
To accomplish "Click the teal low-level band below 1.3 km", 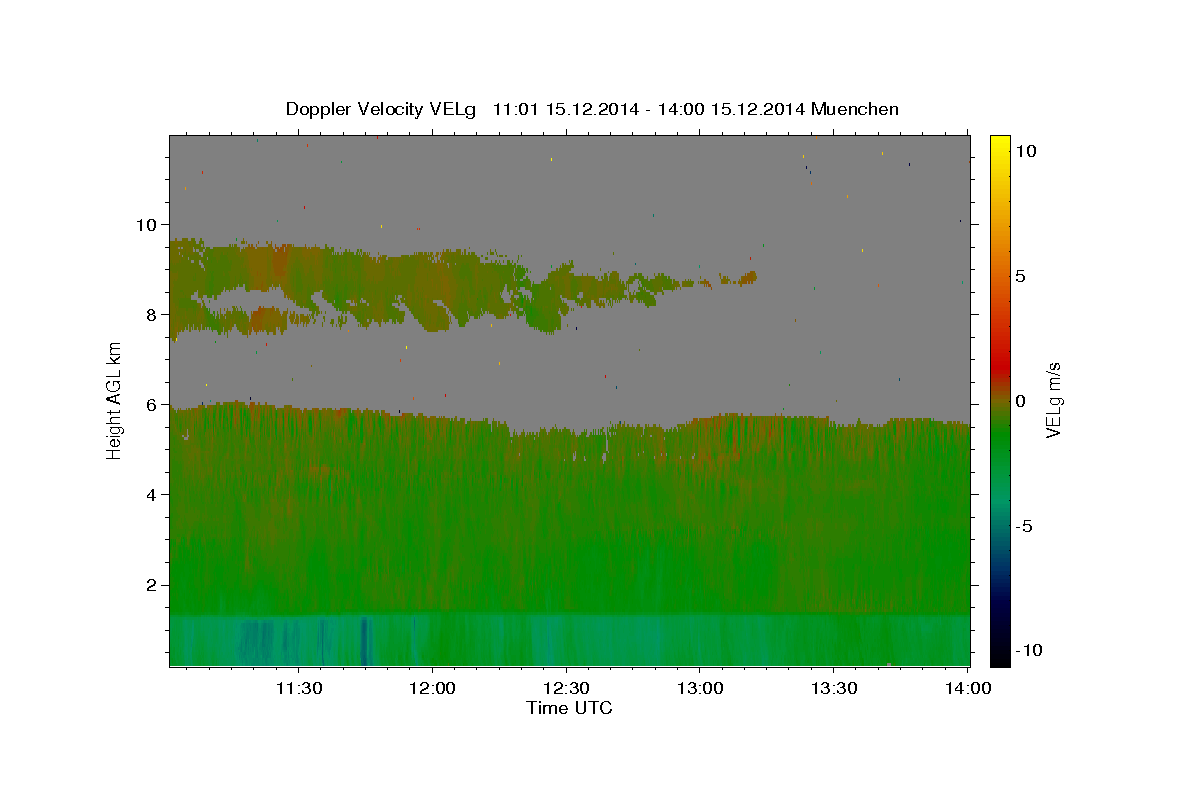I will pos(570,640).
